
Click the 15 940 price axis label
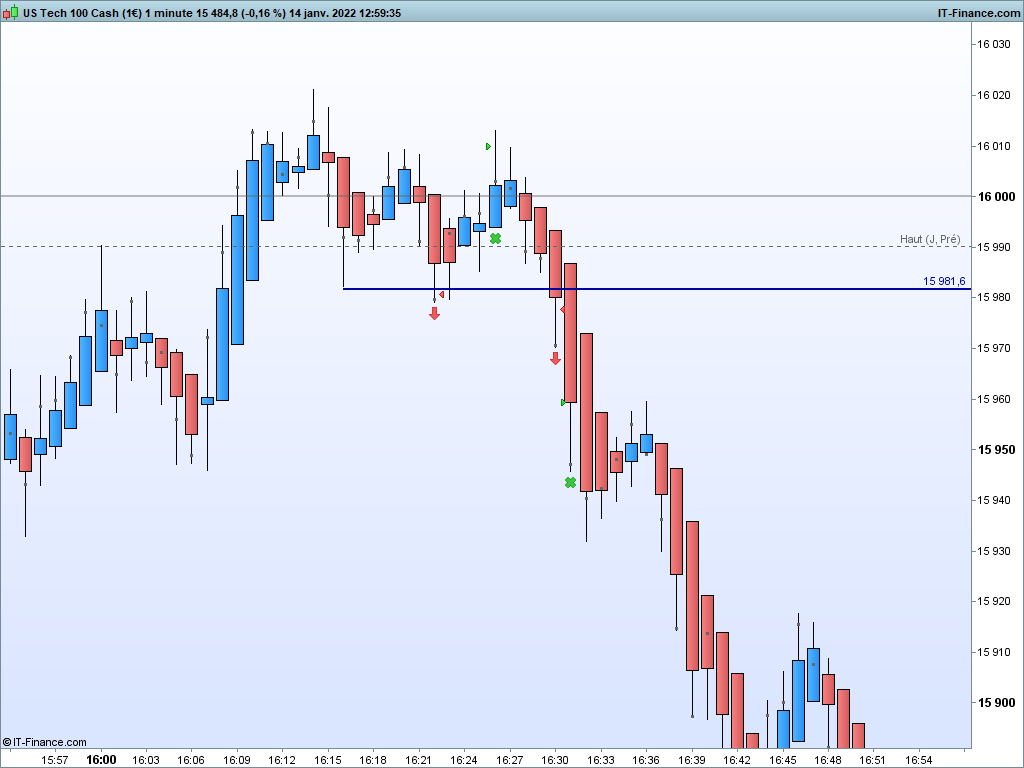(993, 500)
